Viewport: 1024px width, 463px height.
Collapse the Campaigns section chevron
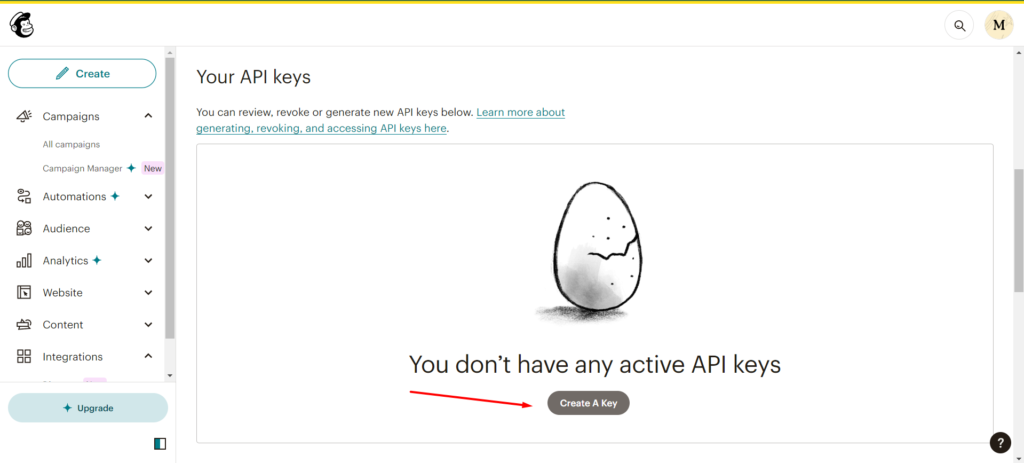(148, 116)
